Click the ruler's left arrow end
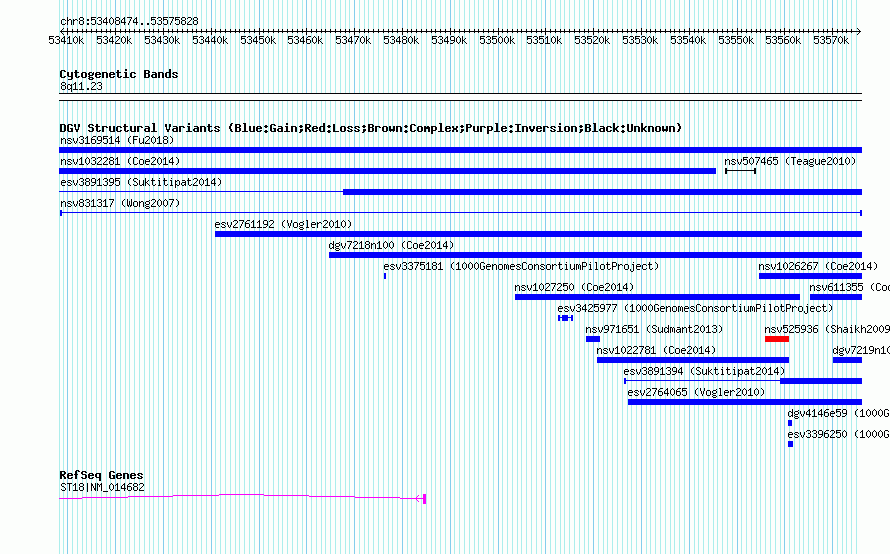The height and width of the screenshot is (554, 890). pos(62,31)
